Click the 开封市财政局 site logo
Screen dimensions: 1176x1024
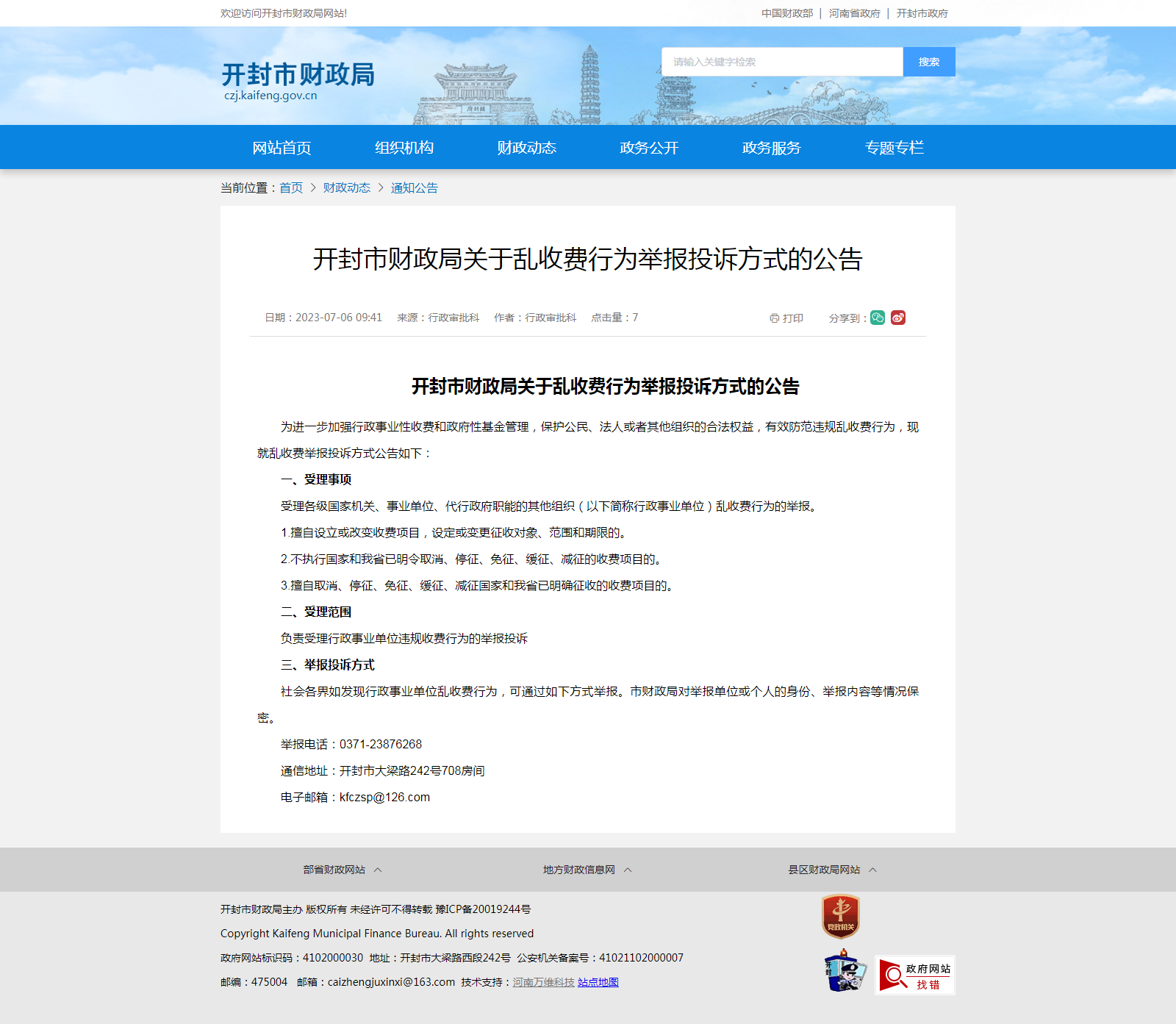point(298,81)
